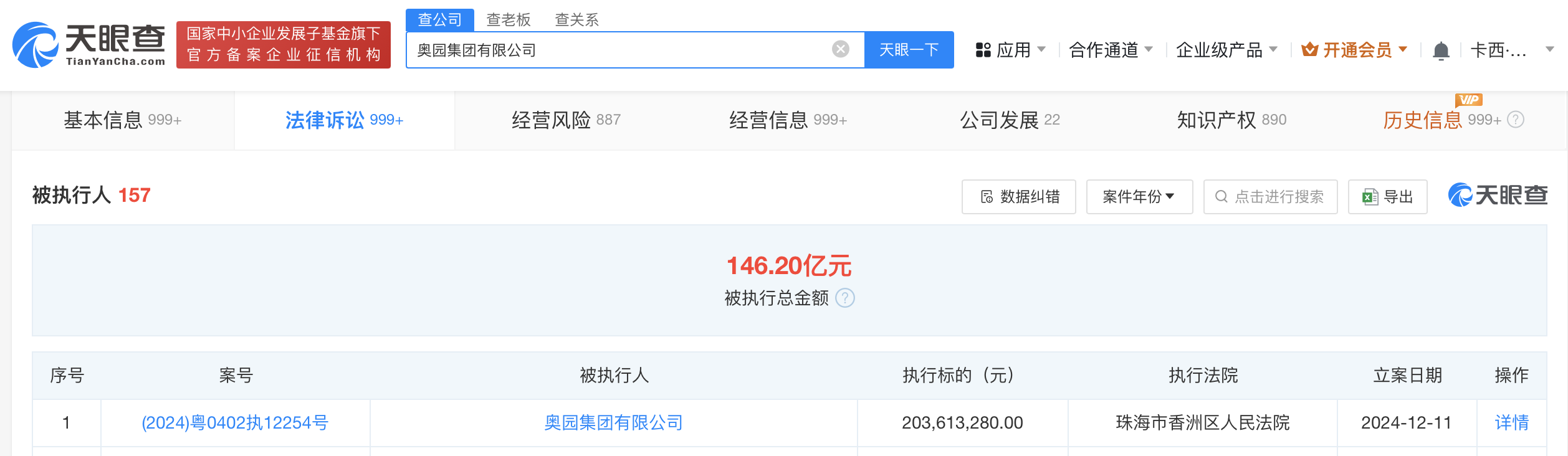Switch to the 查老板 search tab

pyautogui.click(x=508, y=20)
